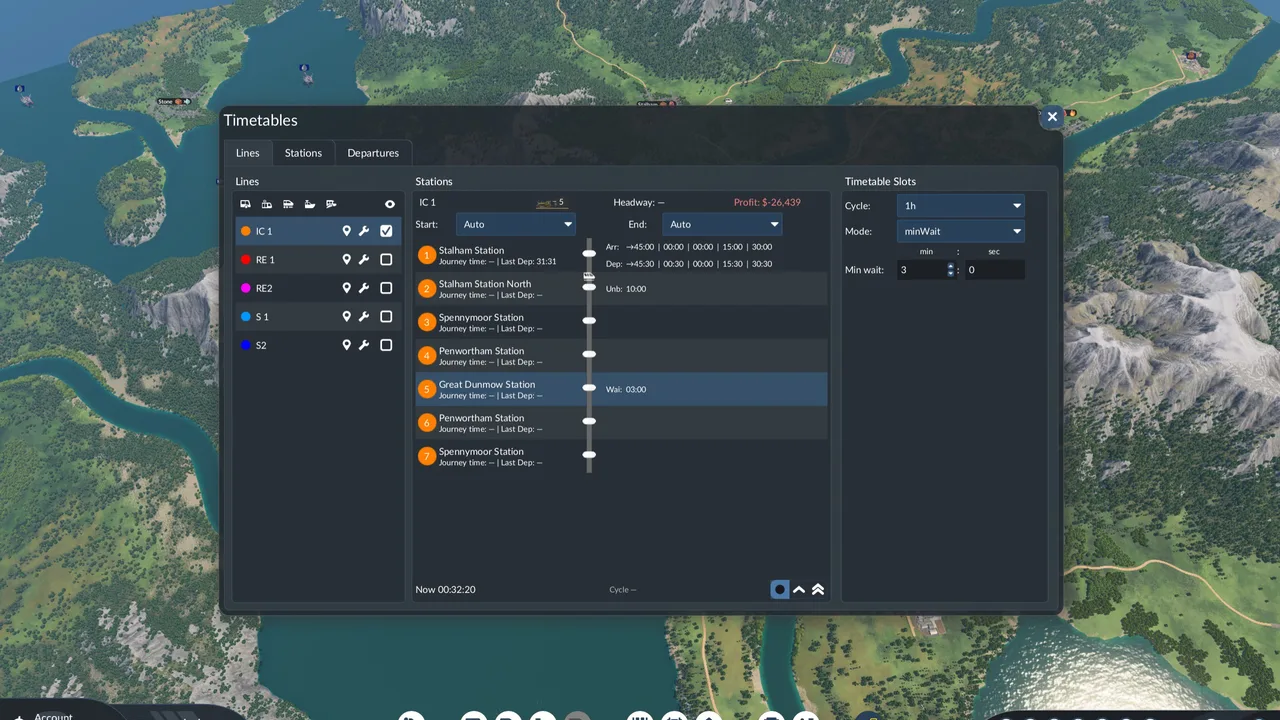Click the double up-chevron icon
The image size is (1280, 720).
pyautogui.click(x=818, y=589)
